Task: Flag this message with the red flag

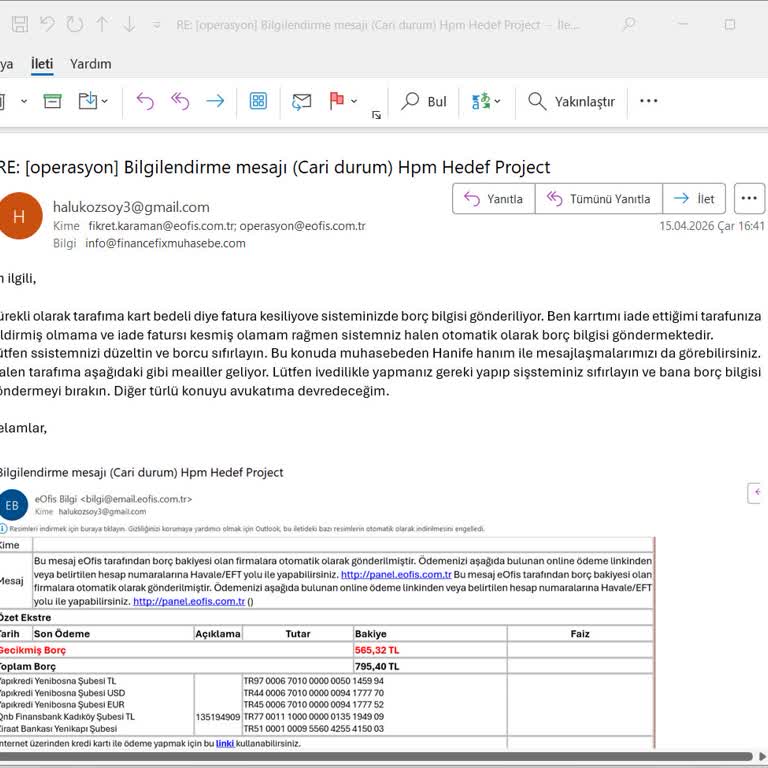Action: pos(337,101)
